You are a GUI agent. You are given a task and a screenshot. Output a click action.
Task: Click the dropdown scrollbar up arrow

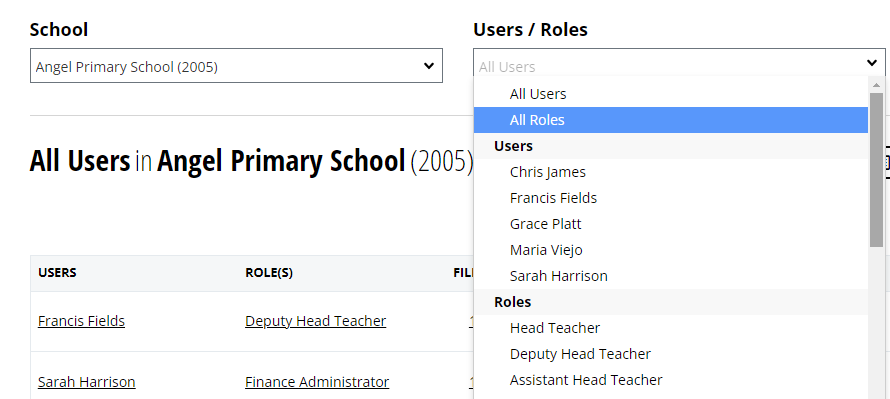tap(876, 85)
